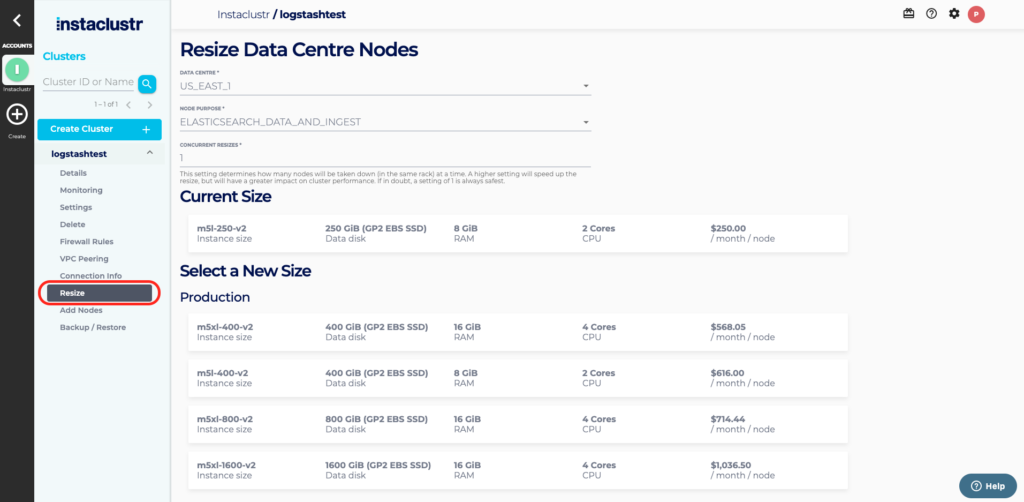Click the Create Cluster button
The width and height of the screenshot is (1024, 502).
click(99, 129)
